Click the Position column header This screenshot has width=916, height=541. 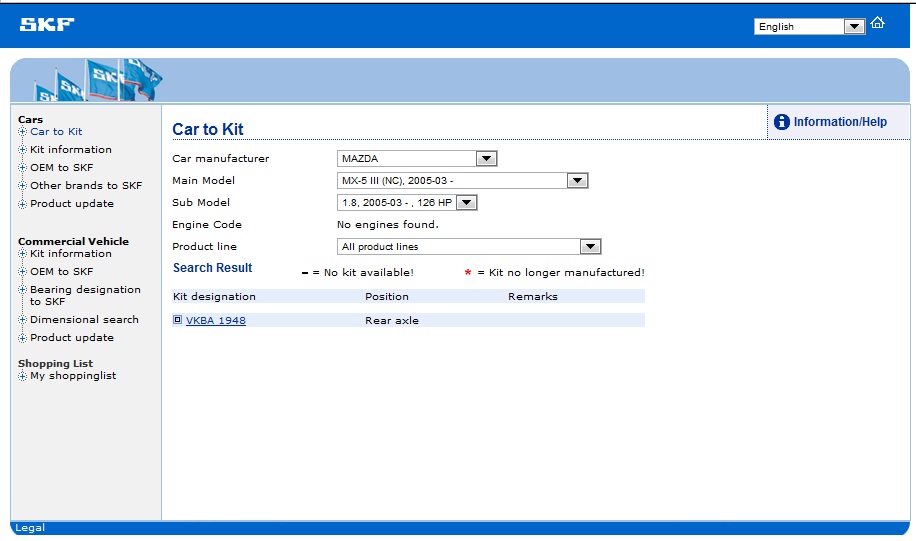[x=387, y=296]
